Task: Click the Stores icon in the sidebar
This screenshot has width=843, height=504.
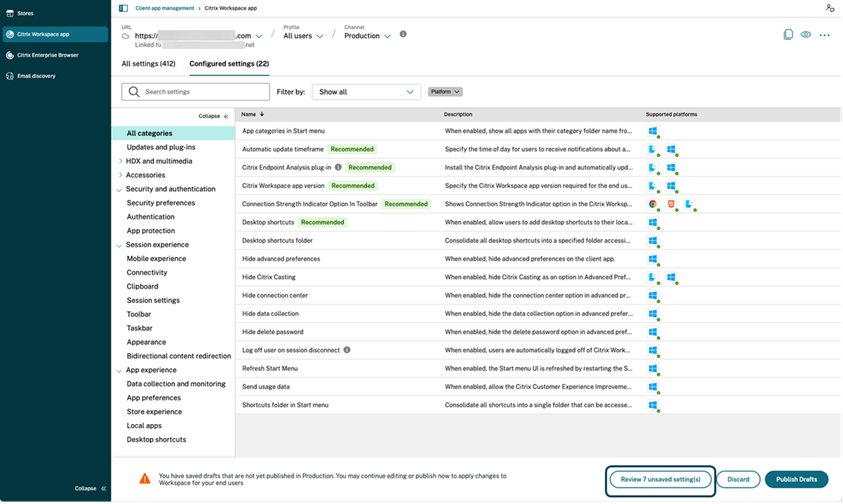Action: click(10, 13)
